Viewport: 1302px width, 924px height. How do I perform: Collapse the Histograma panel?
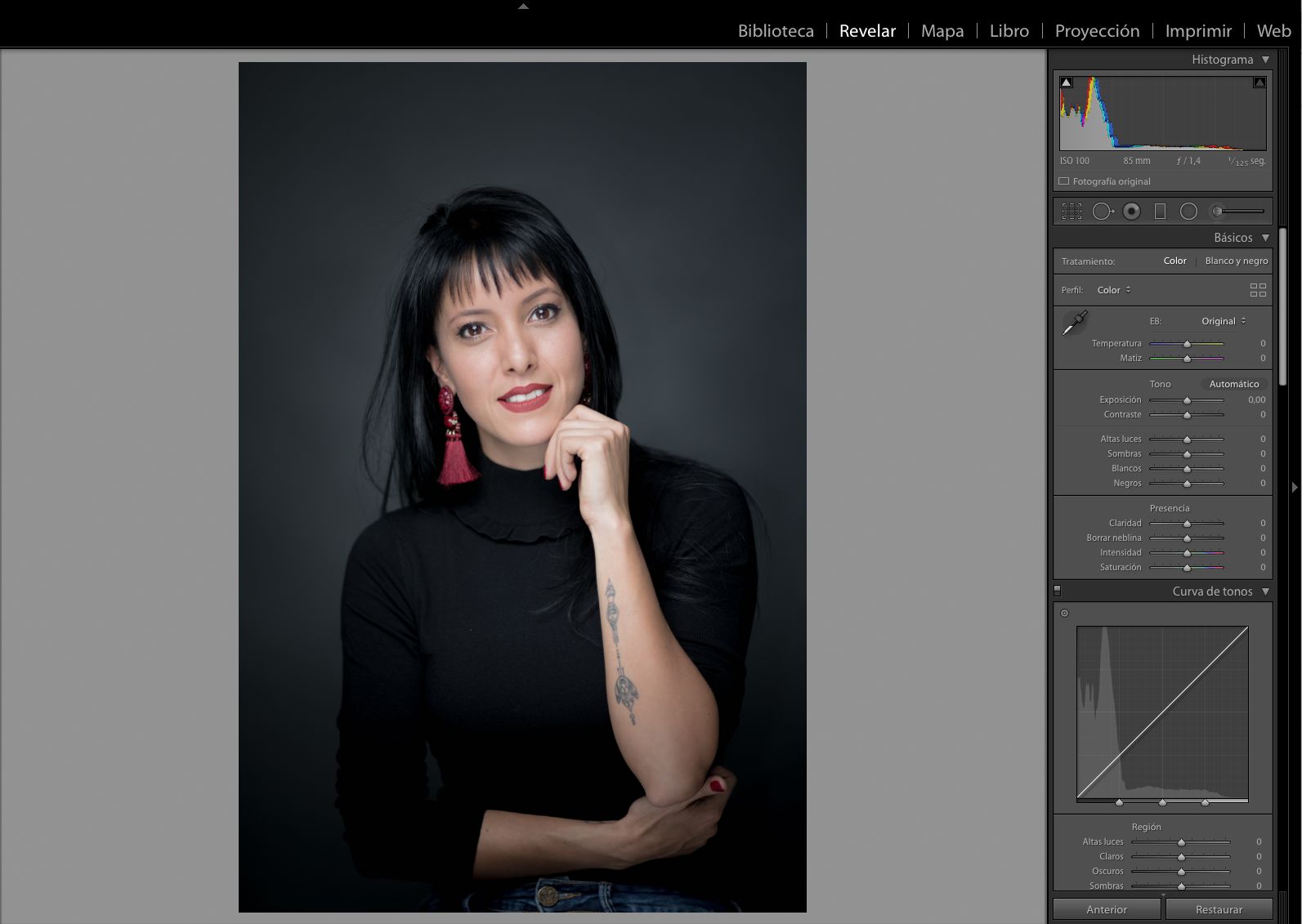pyautogui.click(x=1265, y=60)
